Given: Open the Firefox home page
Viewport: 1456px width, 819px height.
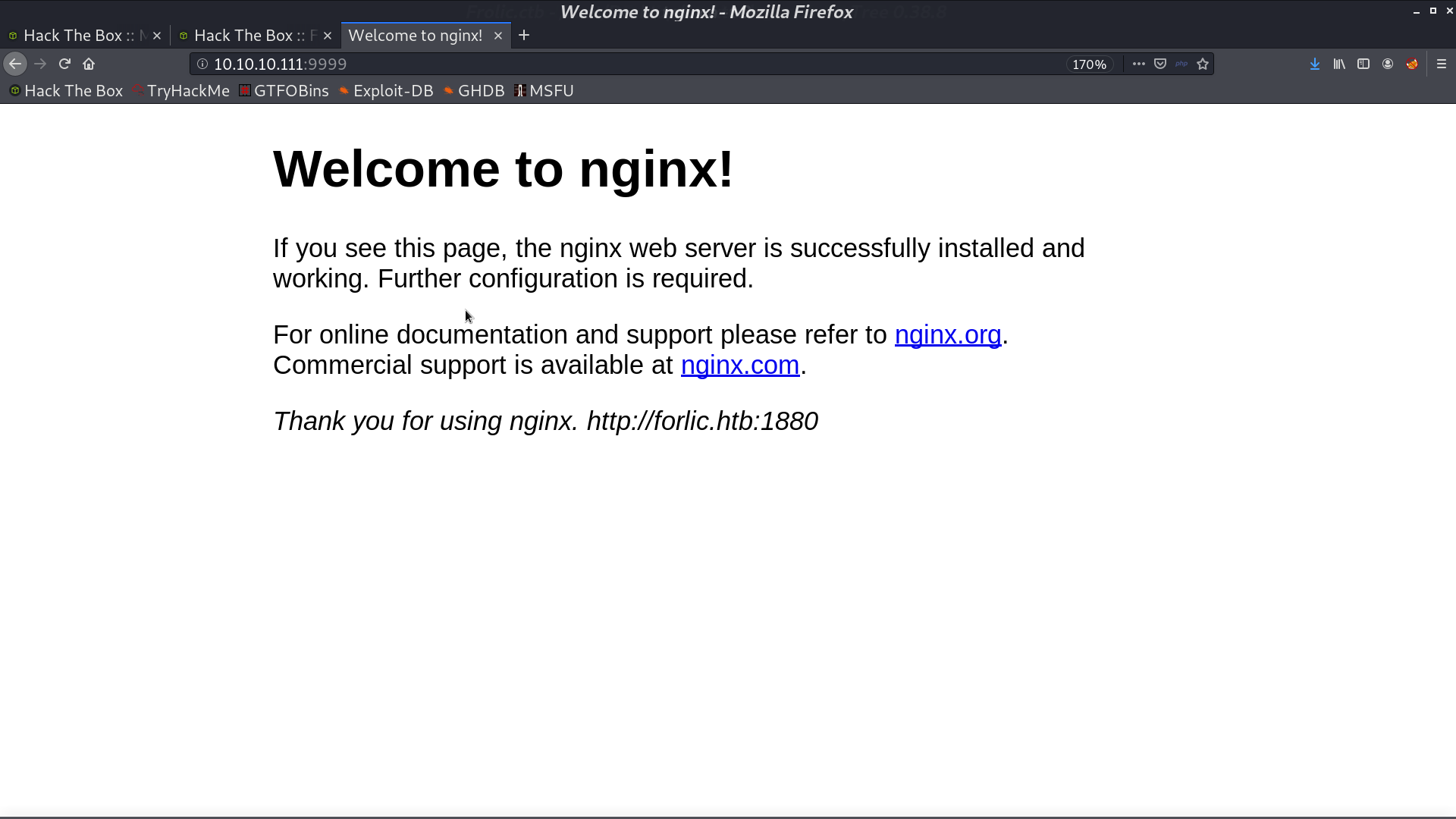Looking at the screenshot, I should 89,64.
